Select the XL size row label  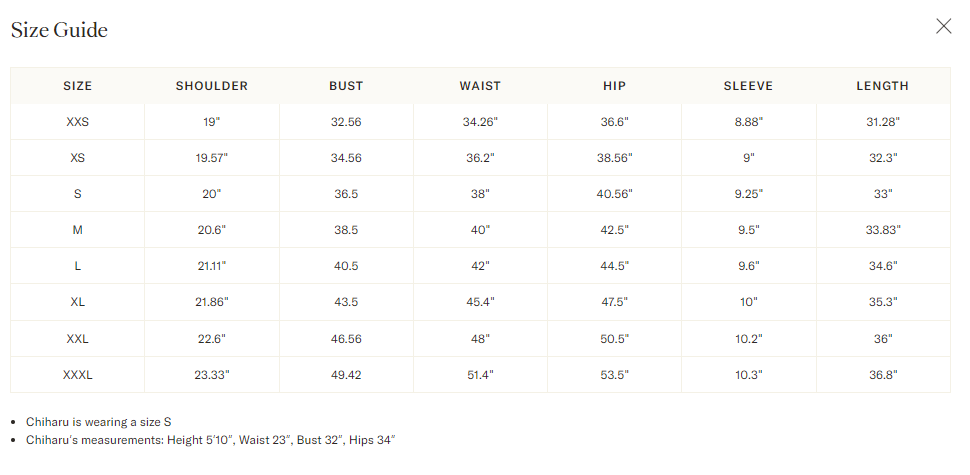(x=77, y=302)
